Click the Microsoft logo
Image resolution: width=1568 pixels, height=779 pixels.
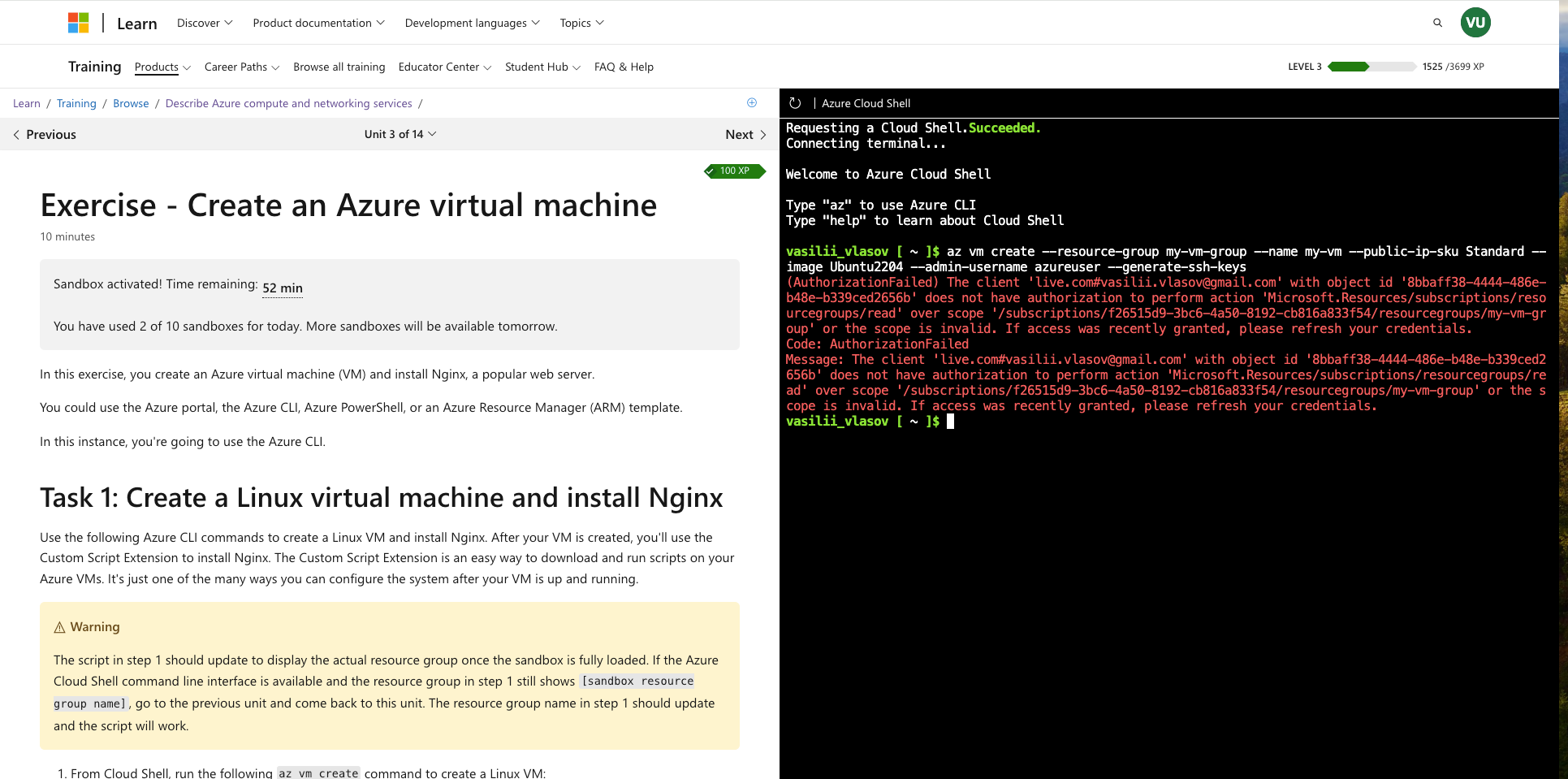pos(79,23)
